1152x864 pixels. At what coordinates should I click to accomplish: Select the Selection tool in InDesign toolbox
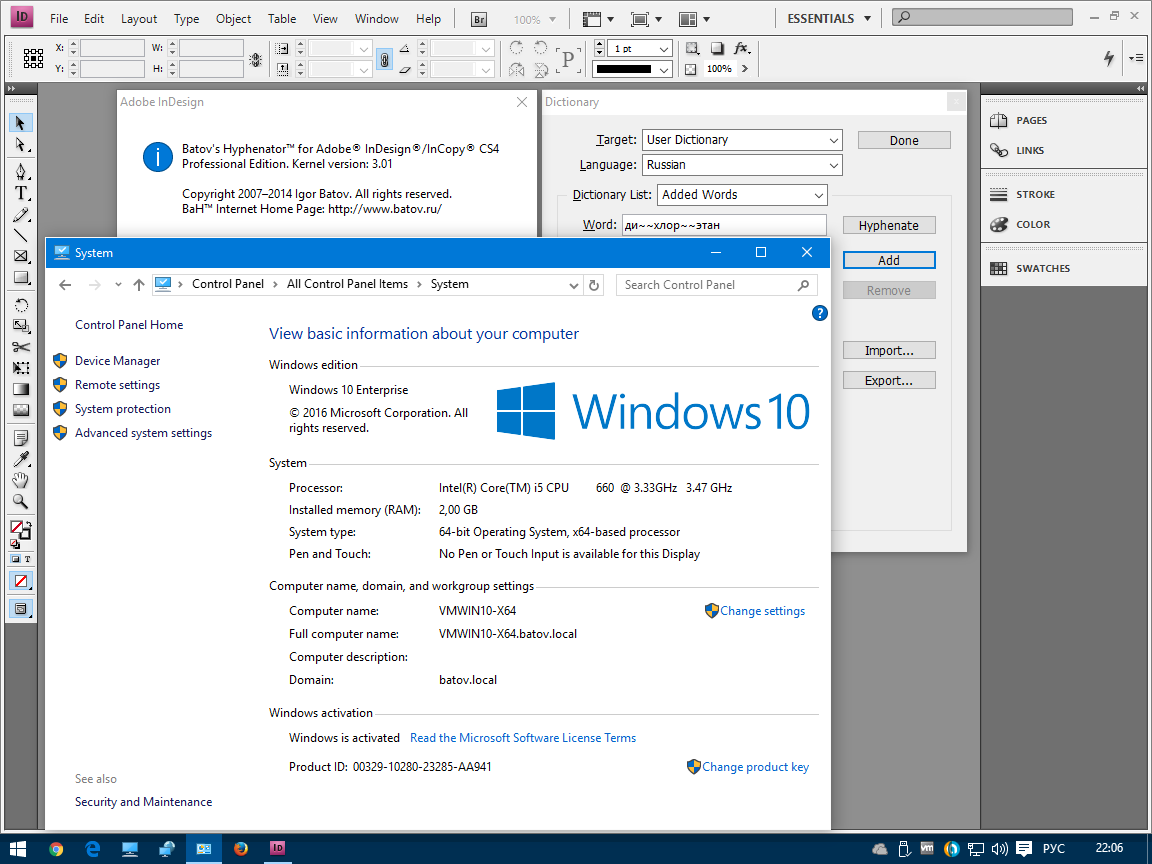(x=21, y=123)
